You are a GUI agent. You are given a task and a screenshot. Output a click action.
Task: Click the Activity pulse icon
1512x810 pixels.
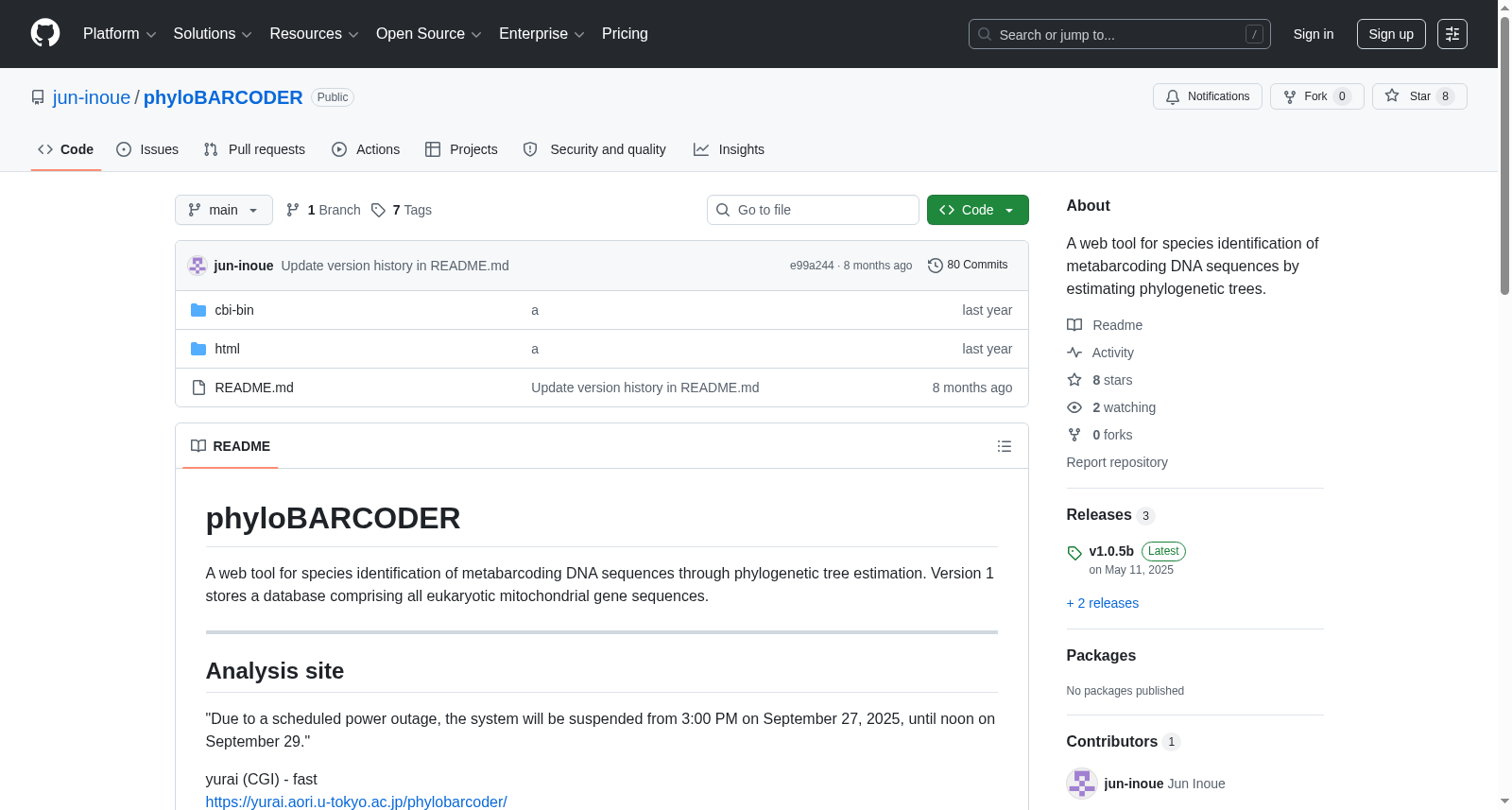pos(1074,353)
